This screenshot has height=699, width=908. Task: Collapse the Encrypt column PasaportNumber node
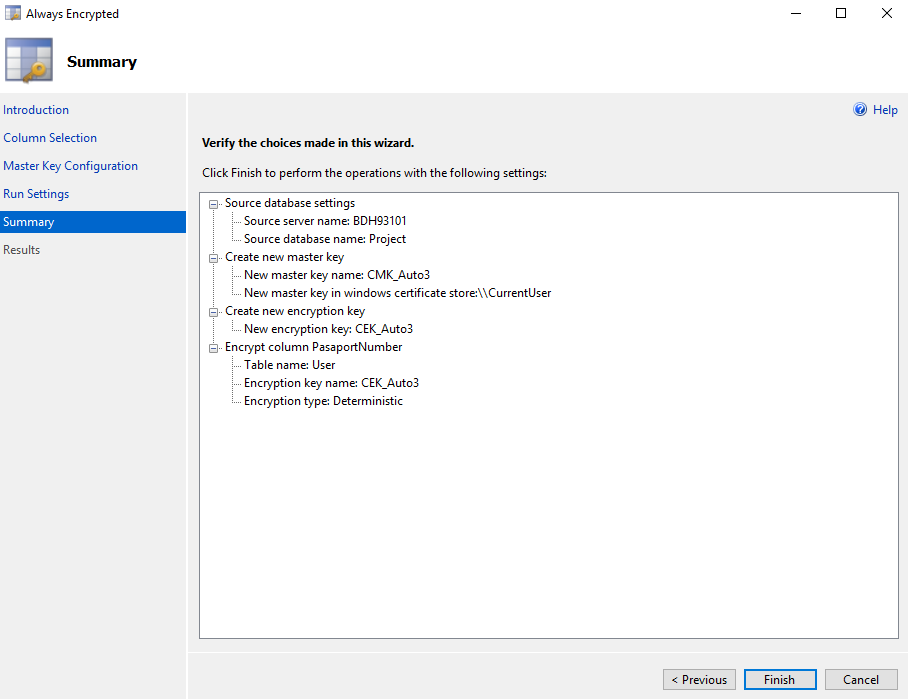pyautogui.click(x=214, y=347)
